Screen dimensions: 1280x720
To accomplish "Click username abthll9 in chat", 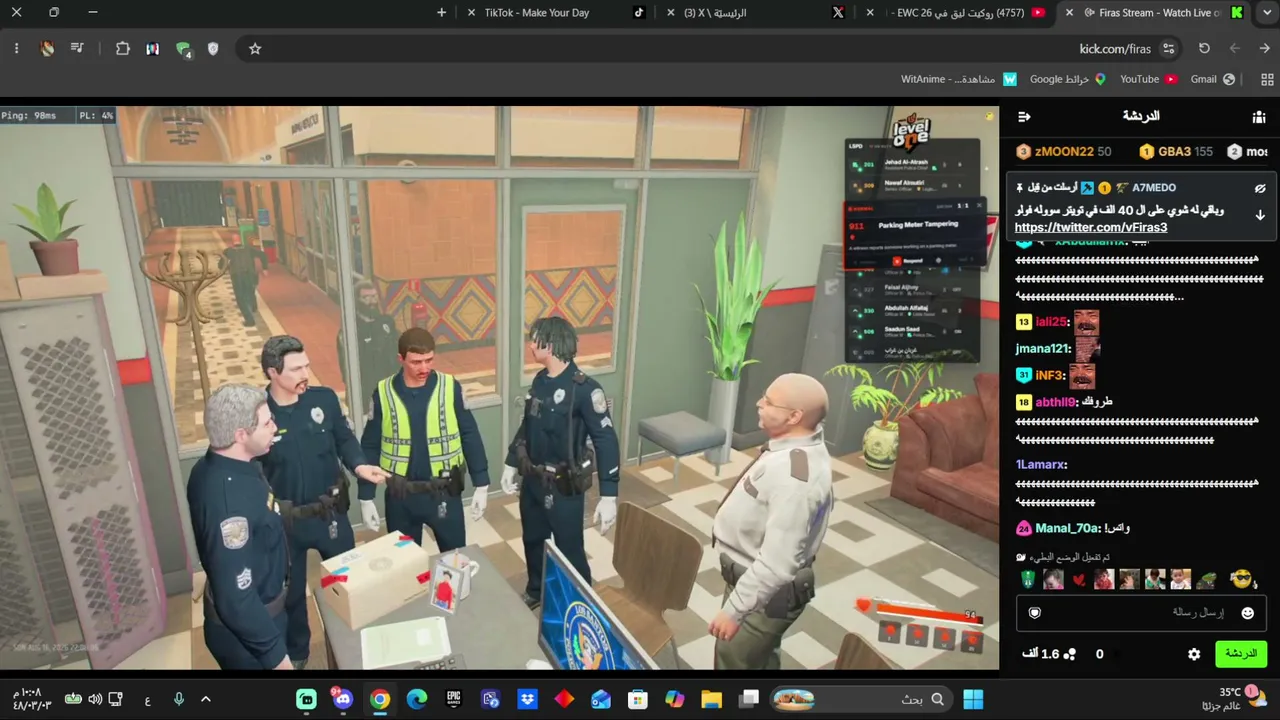I will coord(1055,402).
